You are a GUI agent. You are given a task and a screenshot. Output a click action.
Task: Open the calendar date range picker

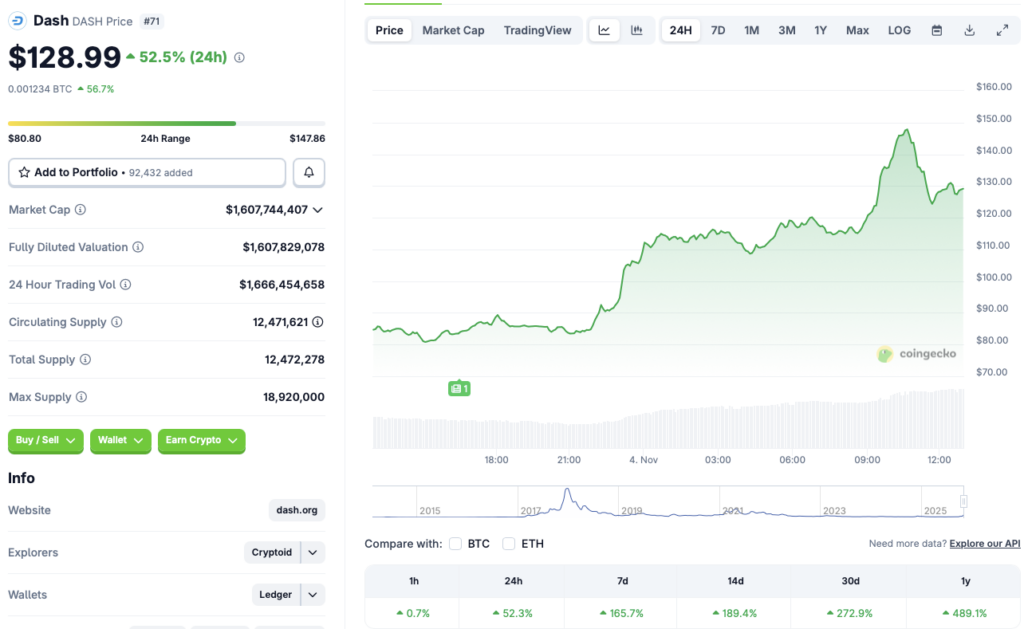(937, 30)
